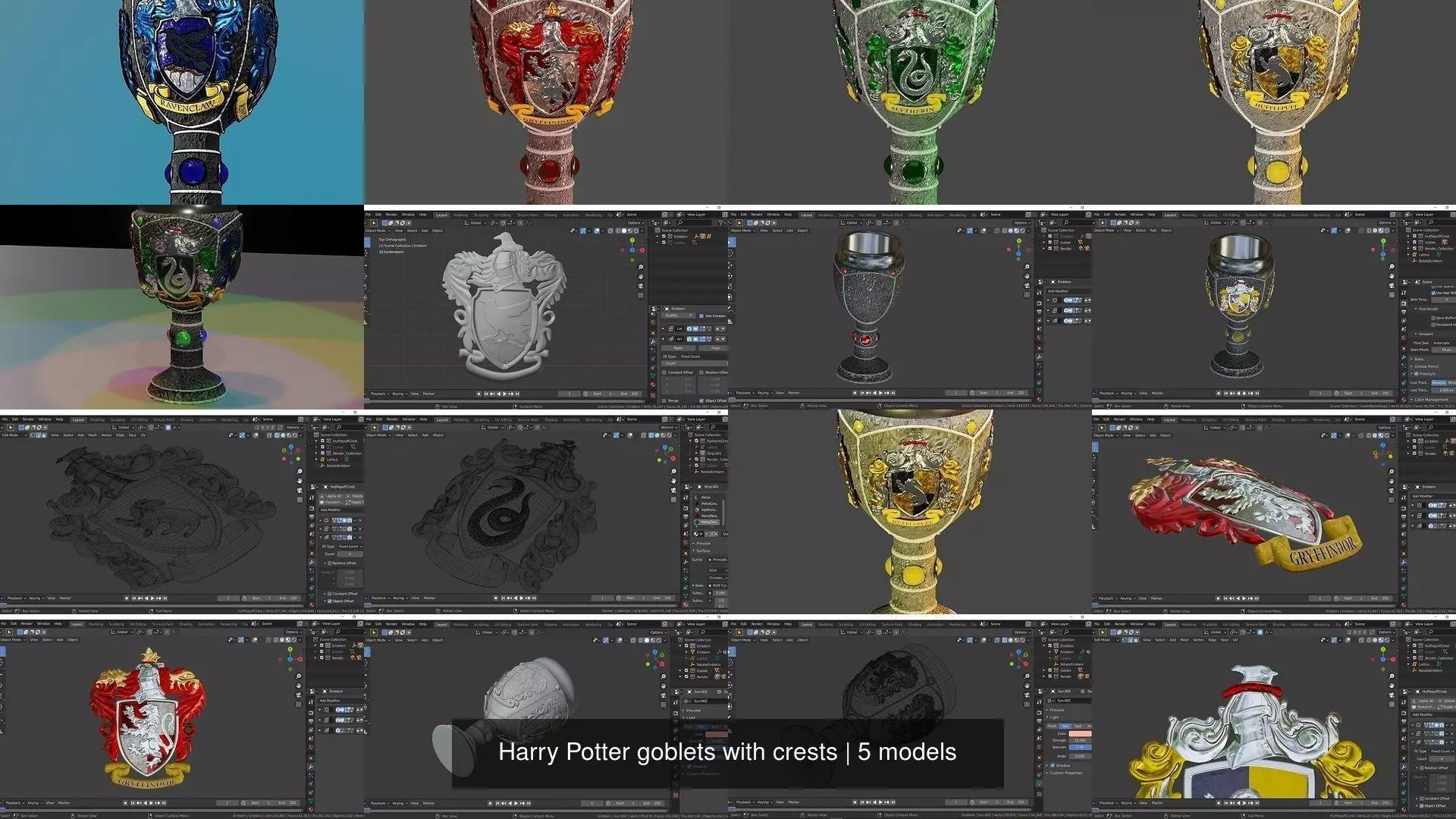1456x819 pixels.
Task: Open the red Gryffindor goblet render thumbnail
Action: [x=546, y=102]
